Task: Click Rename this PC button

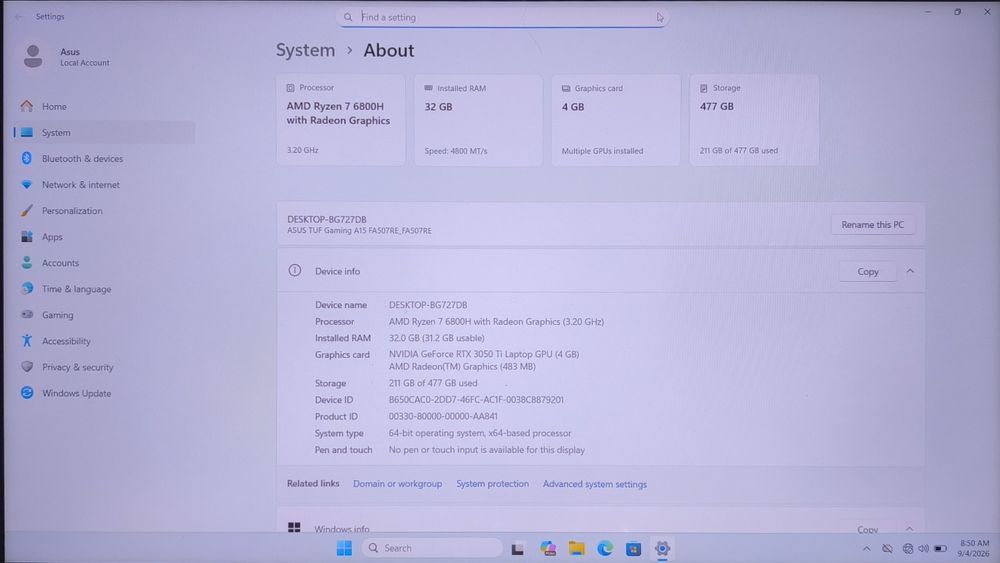Action: click(x=872, y=224)
